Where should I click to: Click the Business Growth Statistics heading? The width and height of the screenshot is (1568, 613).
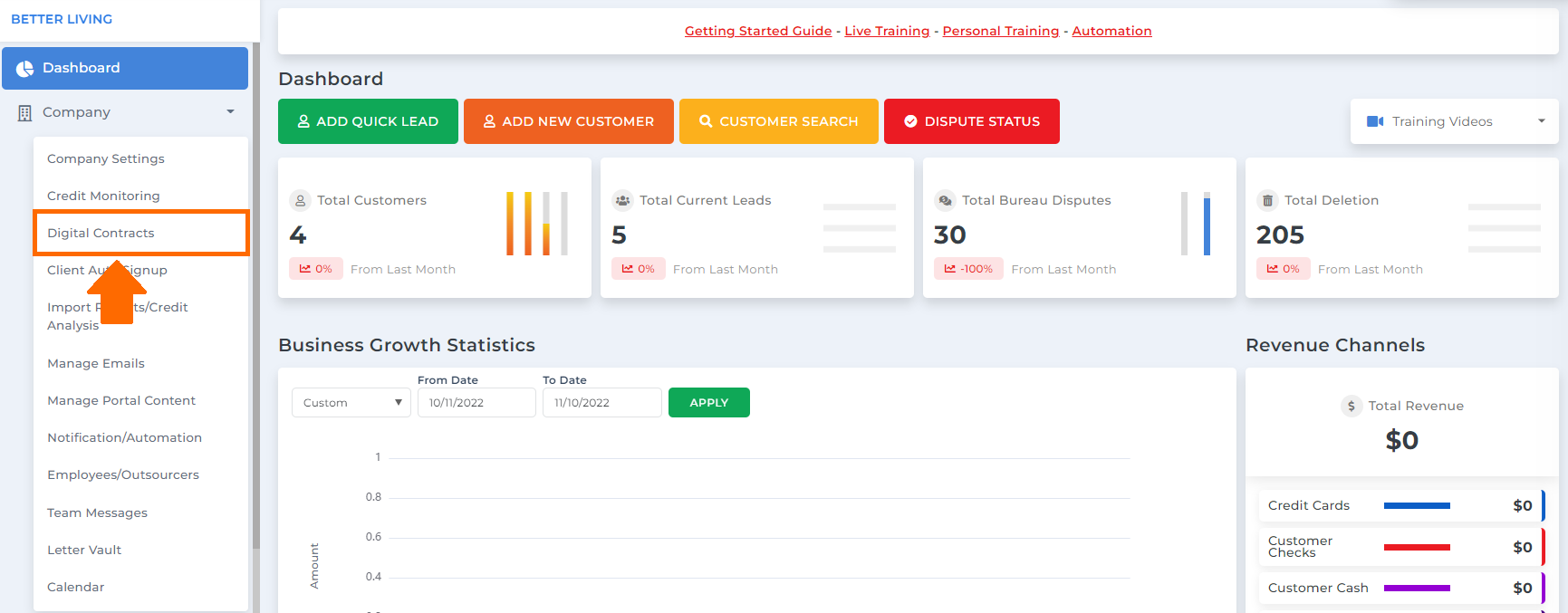point(407,345)
